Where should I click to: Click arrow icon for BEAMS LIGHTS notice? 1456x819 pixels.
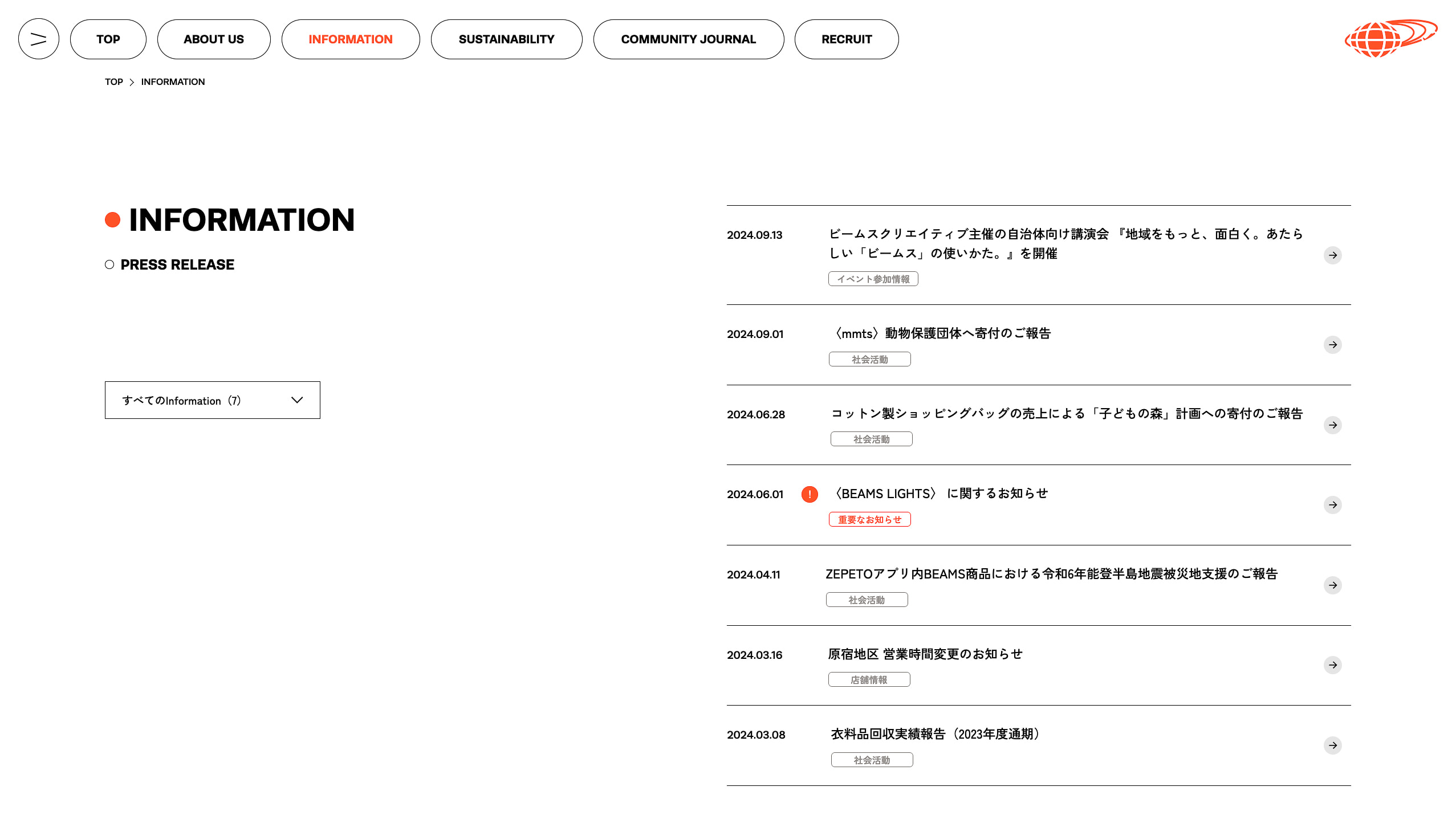click(1332, 505)
